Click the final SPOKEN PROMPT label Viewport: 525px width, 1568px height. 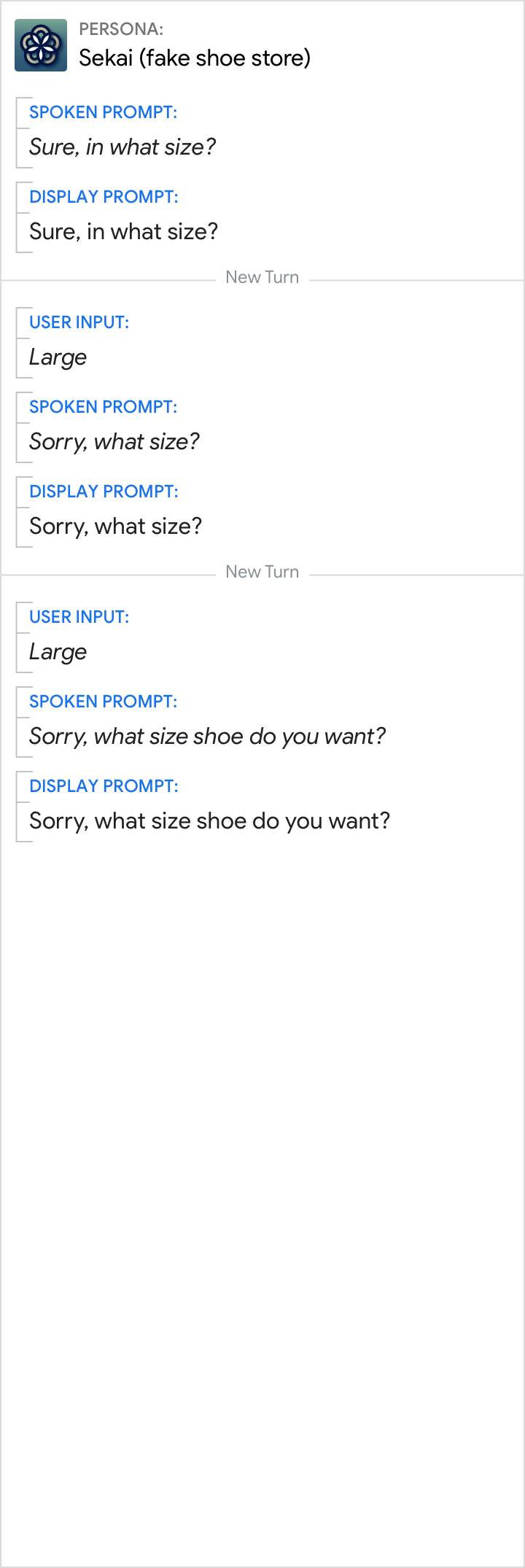pyautogui.click(x=103, y=702)
